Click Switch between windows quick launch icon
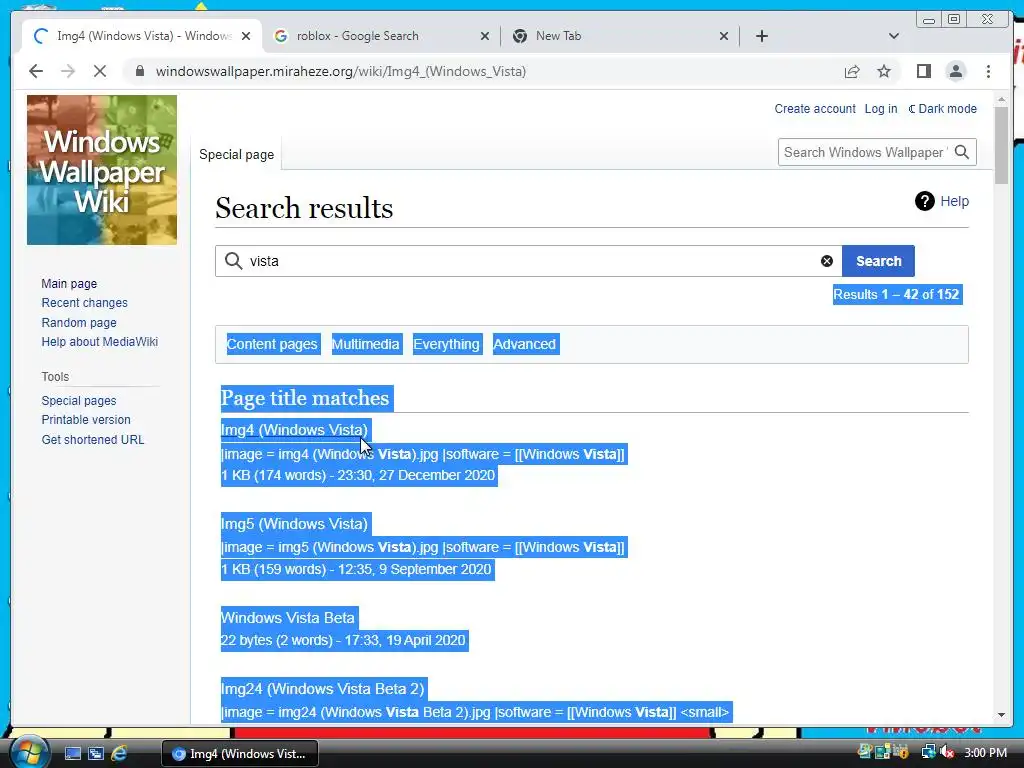1024x768 pixels. click(x=96, y=754)
